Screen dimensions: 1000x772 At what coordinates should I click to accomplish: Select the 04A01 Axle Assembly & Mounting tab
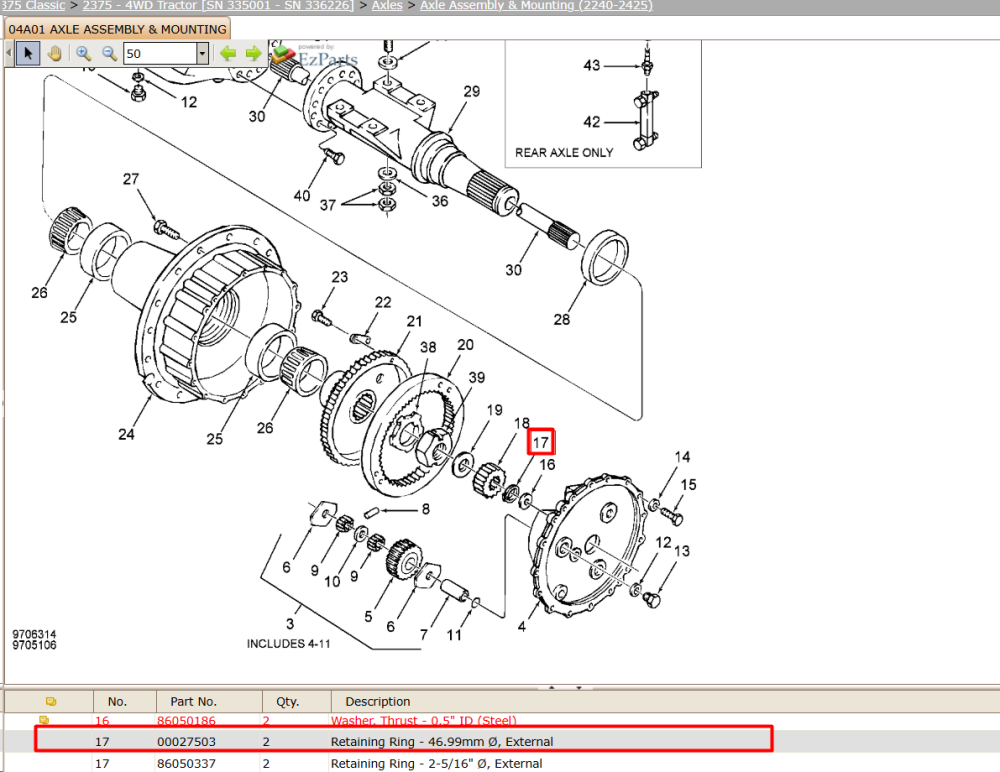pyautogui.click(x=117, y=29)
